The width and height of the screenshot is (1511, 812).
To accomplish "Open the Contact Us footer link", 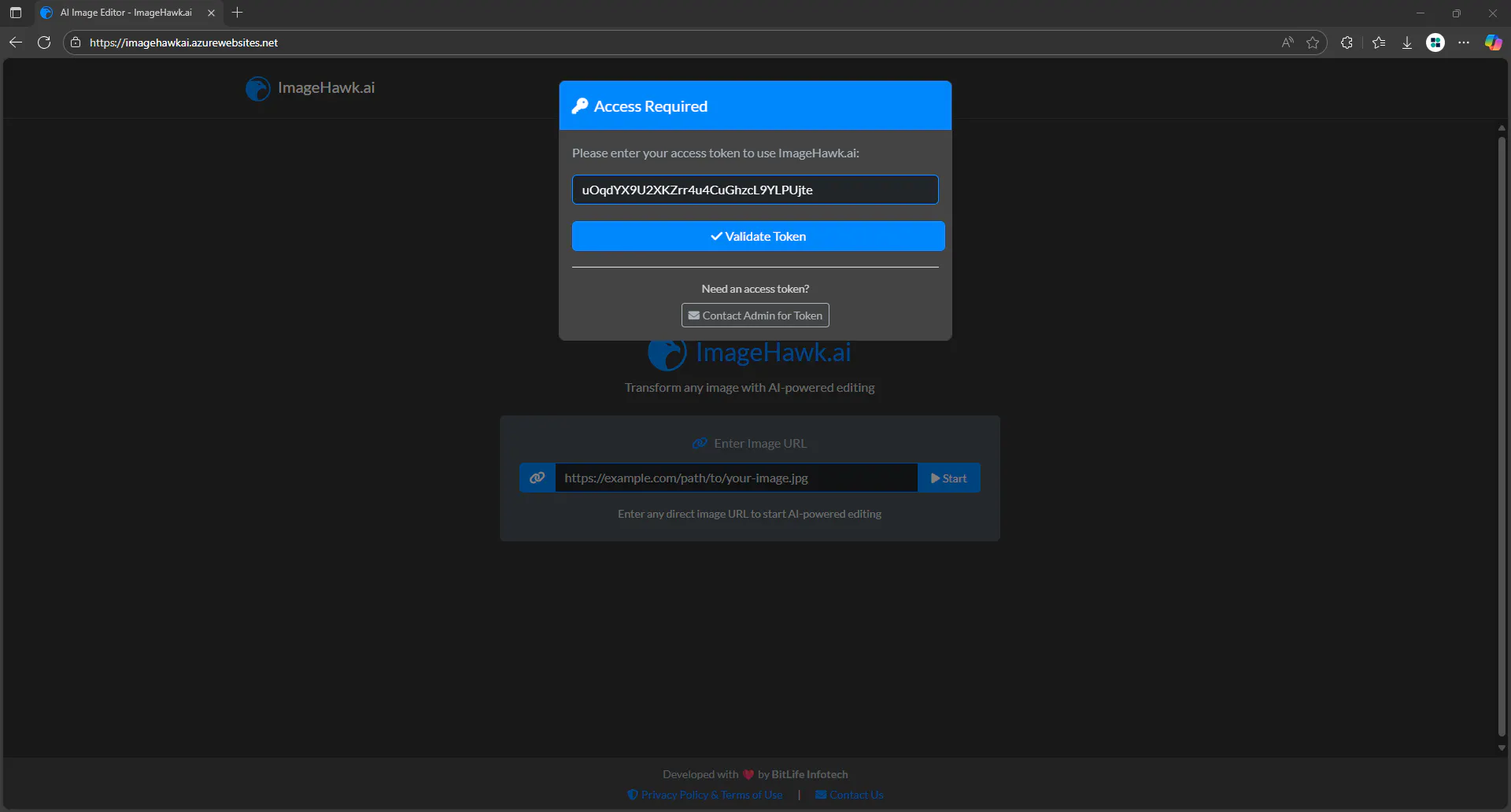I will coord(849,795).
